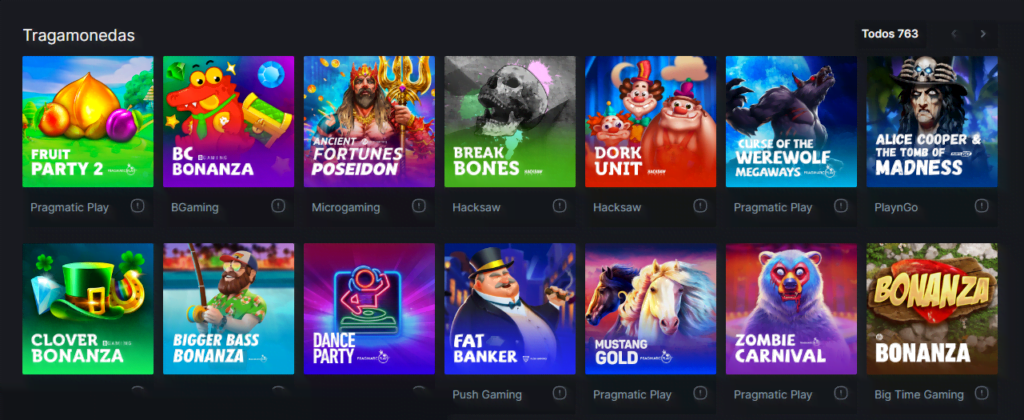Image resolution: width=1024 pixels, height=420 pixels.
Task: Open info icon under Dork Unit game
Action: pos(700,206)
